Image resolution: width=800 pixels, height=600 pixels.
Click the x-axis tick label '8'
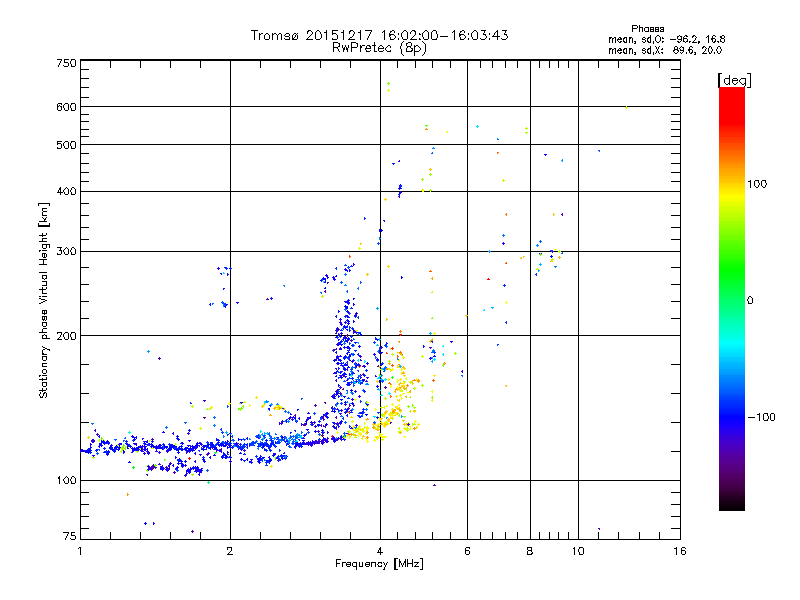(x=530, y=551)
